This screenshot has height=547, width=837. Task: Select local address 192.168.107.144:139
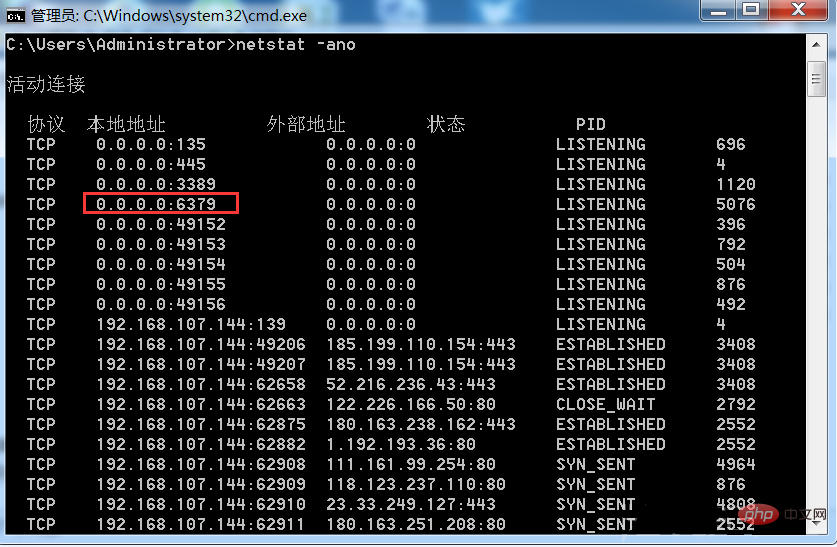pos(191,324)
